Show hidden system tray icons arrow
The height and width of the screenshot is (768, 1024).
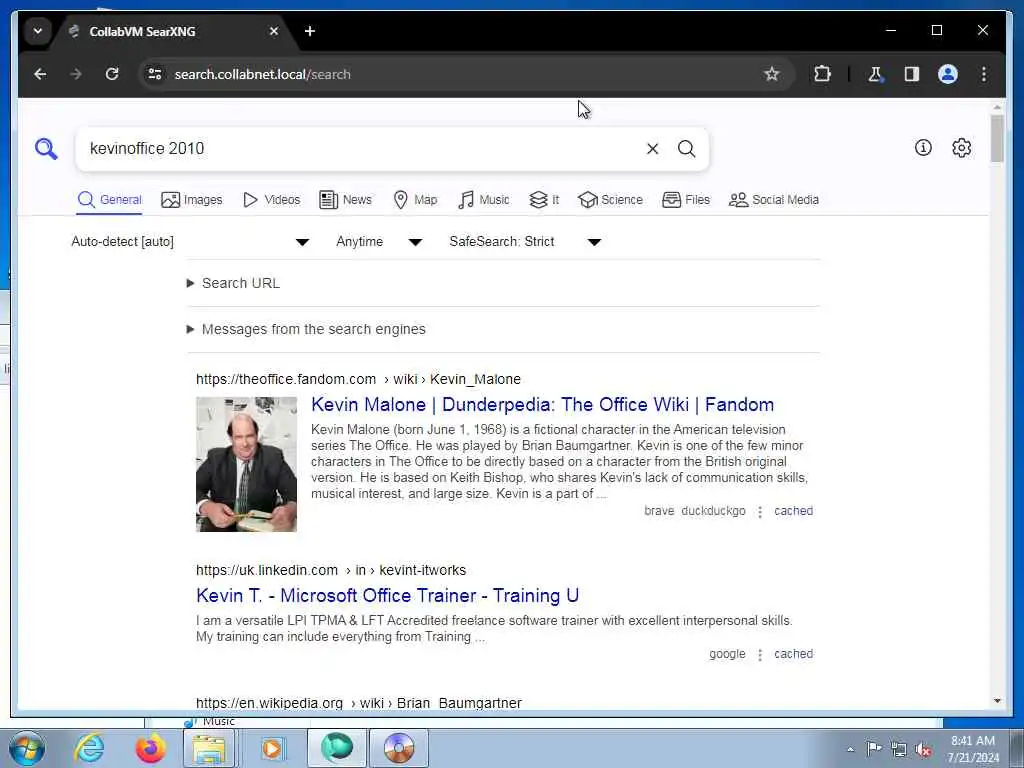click(850, 749)
